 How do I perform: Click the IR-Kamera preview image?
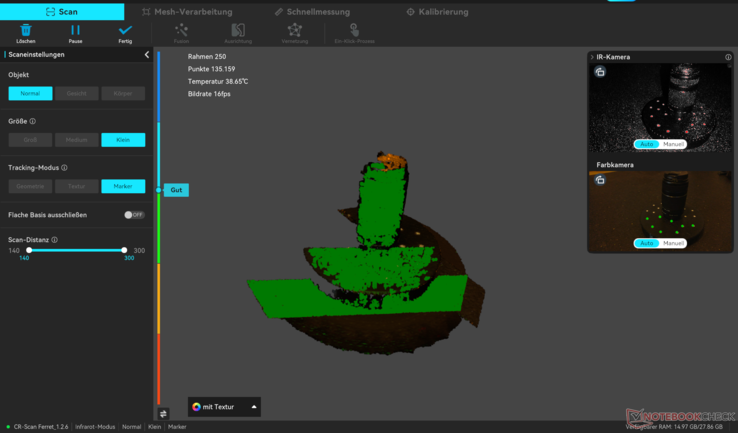click(x=660, y=108)
